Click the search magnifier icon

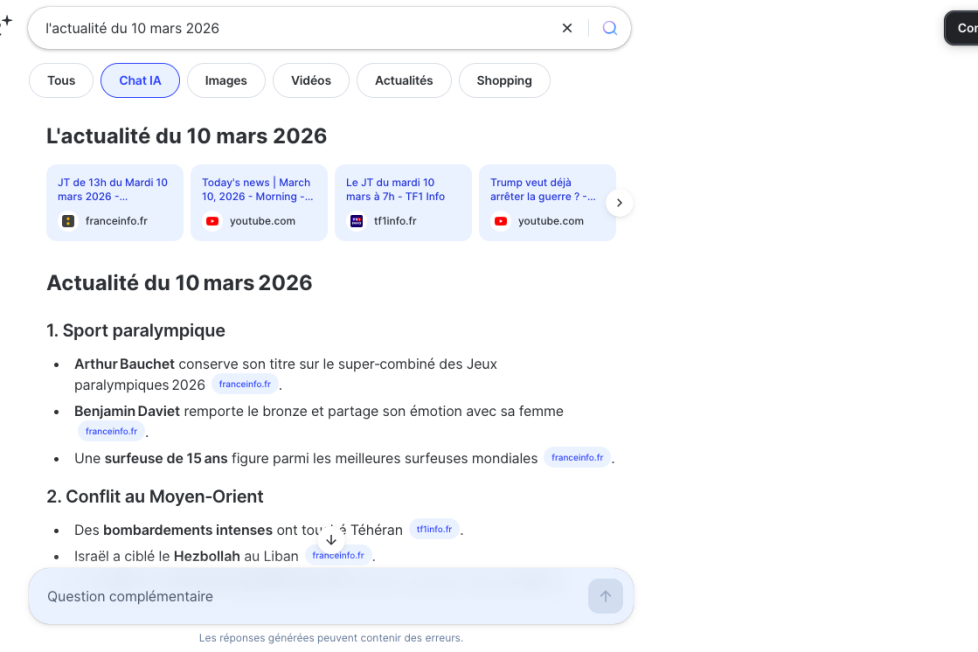pos(609,27)
